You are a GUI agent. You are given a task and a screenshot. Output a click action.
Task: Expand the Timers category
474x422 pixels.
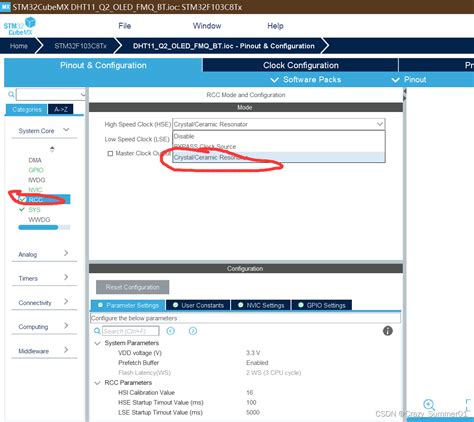tap(44, 278)
